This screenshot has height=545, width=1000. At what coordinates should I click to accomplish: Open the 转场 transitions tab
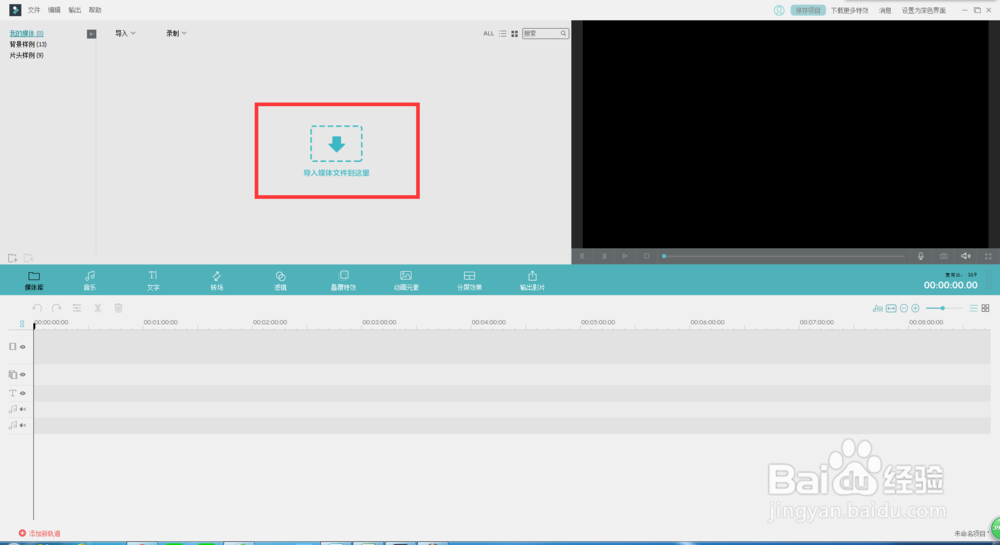click(217, 280)
